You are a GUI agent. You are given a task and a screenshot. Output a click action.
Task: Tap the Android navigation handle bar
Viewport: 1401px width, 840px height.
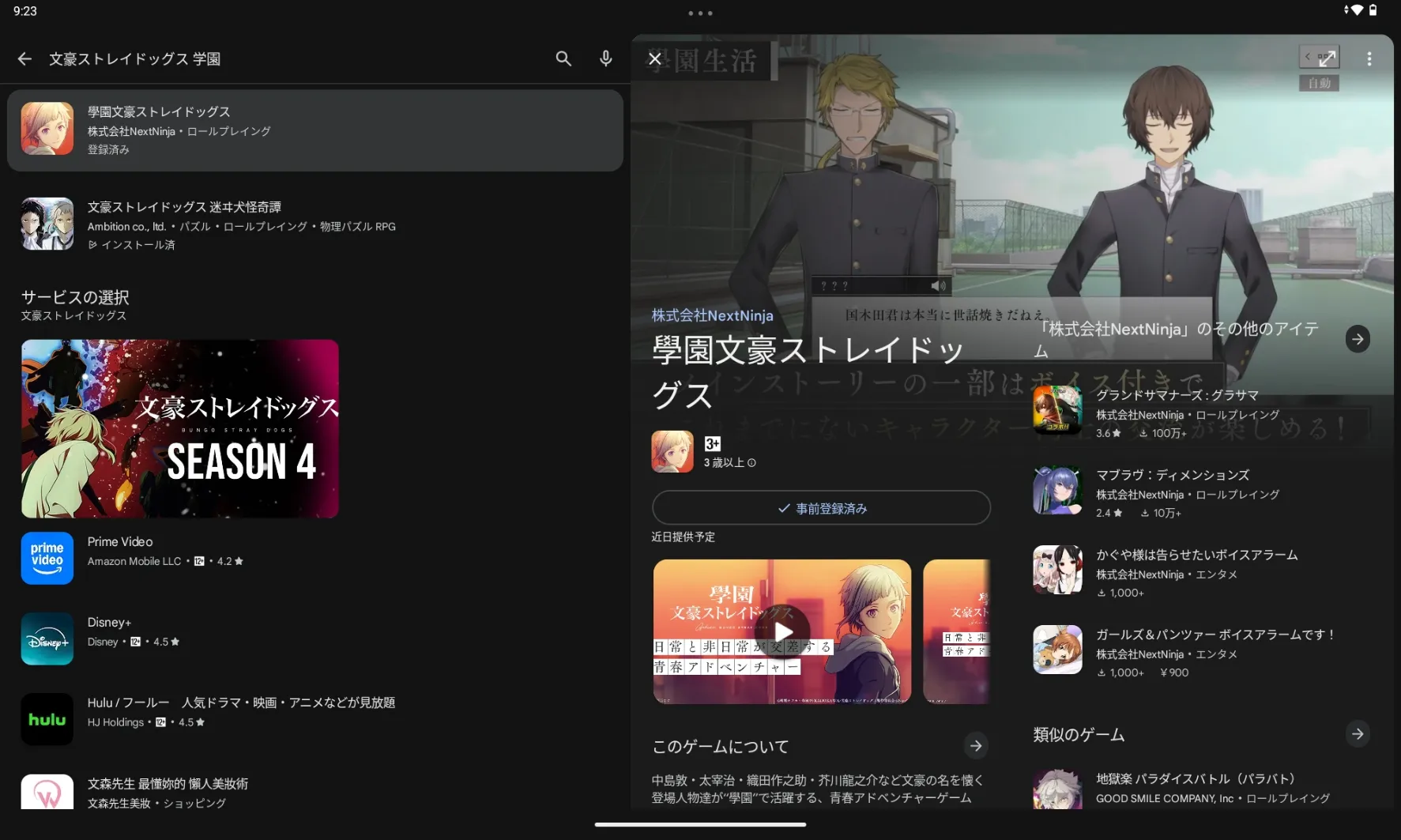click(x=700, y=824)
